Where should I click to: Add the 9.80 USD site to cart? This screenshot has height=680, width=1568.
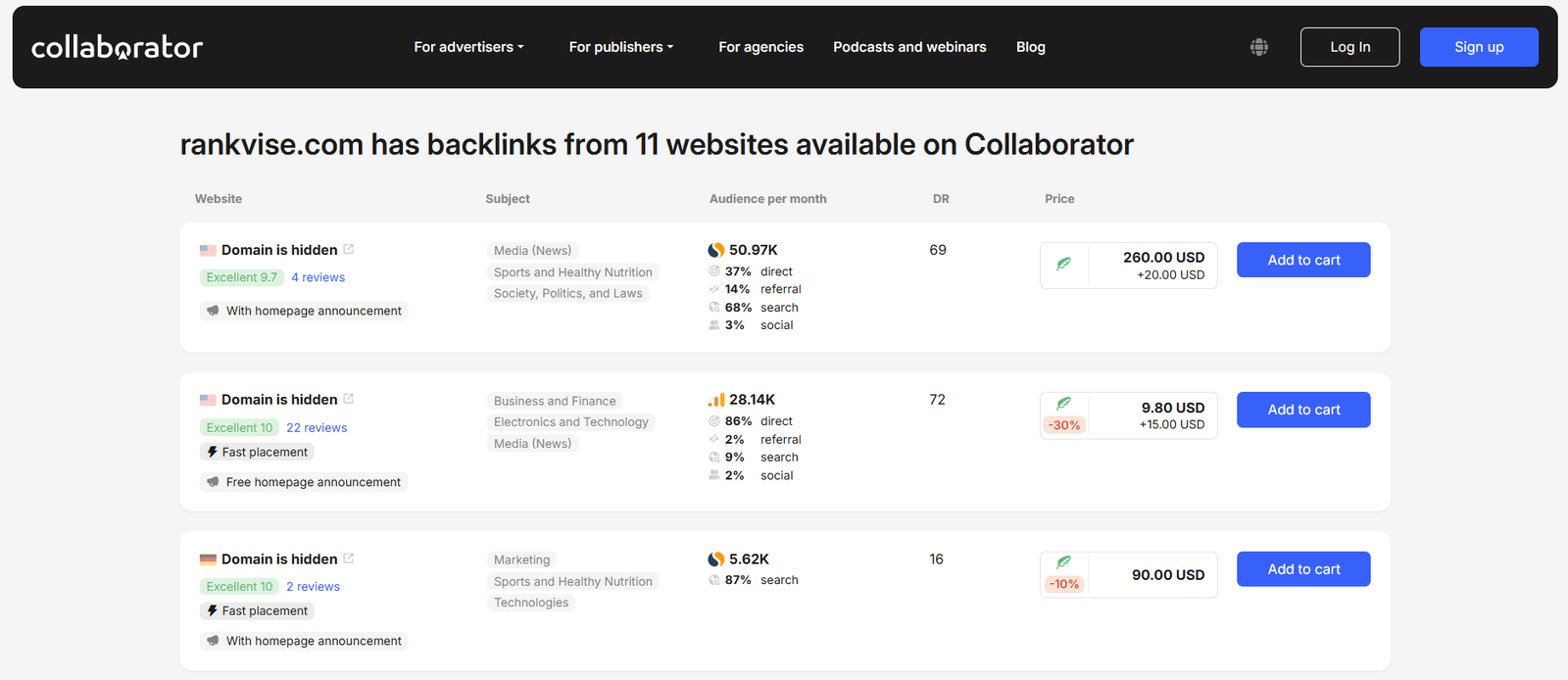(1303, 410)
